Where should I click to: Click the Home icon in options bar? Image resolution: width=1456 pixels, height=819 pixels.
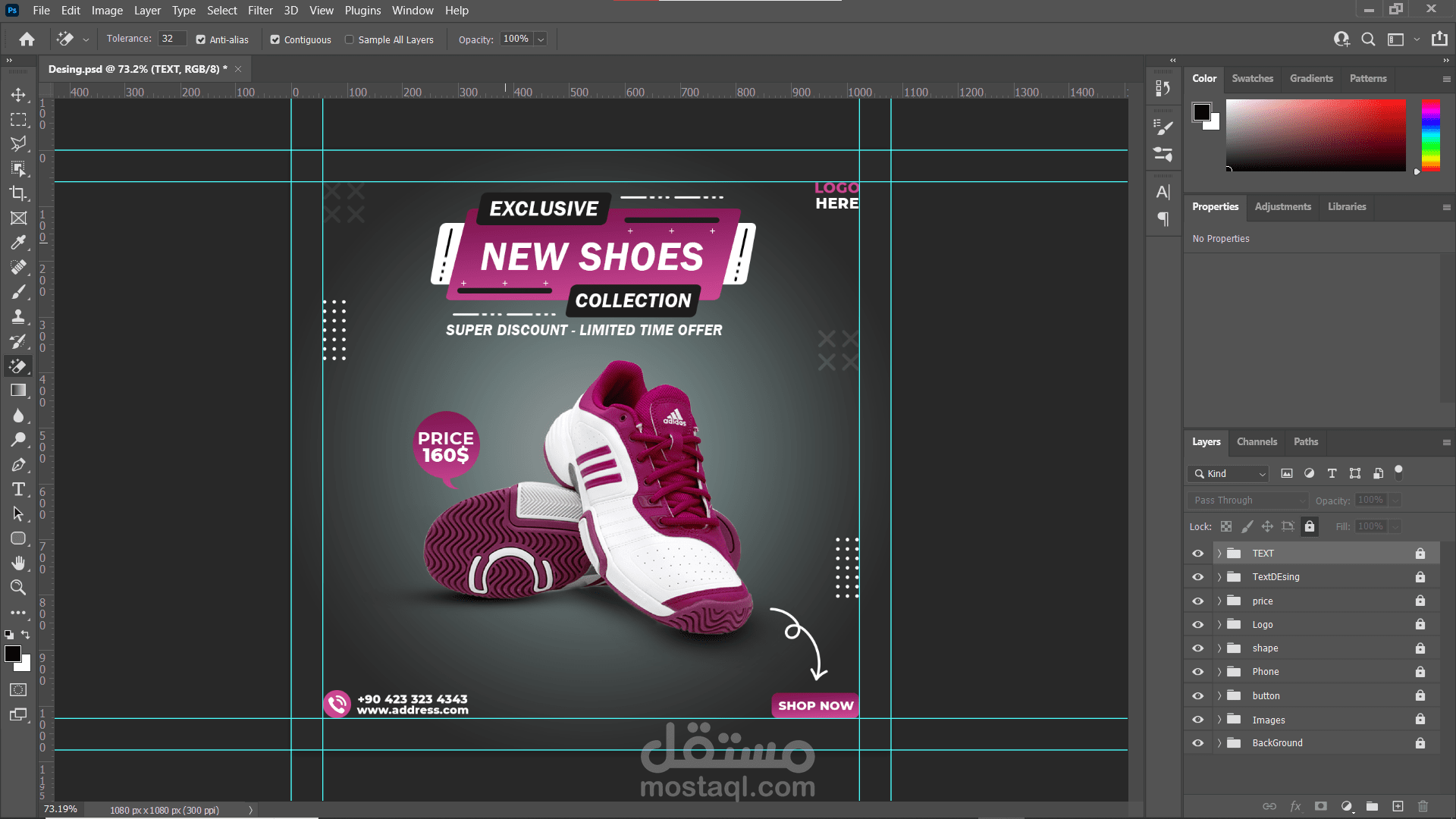click(27, 39)
